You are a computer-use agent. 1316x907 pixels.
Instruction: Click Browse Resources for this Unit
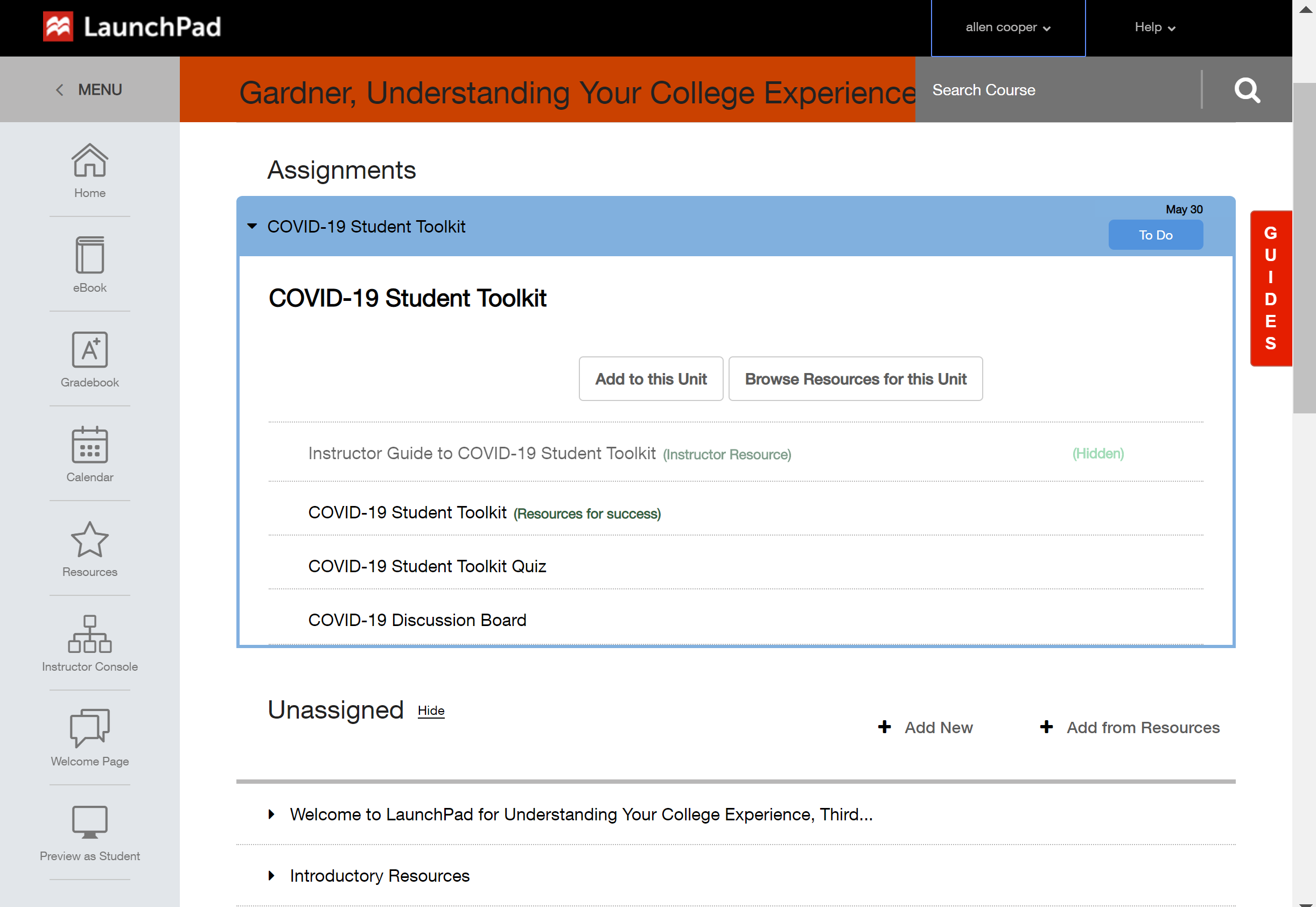pos(856,378)
